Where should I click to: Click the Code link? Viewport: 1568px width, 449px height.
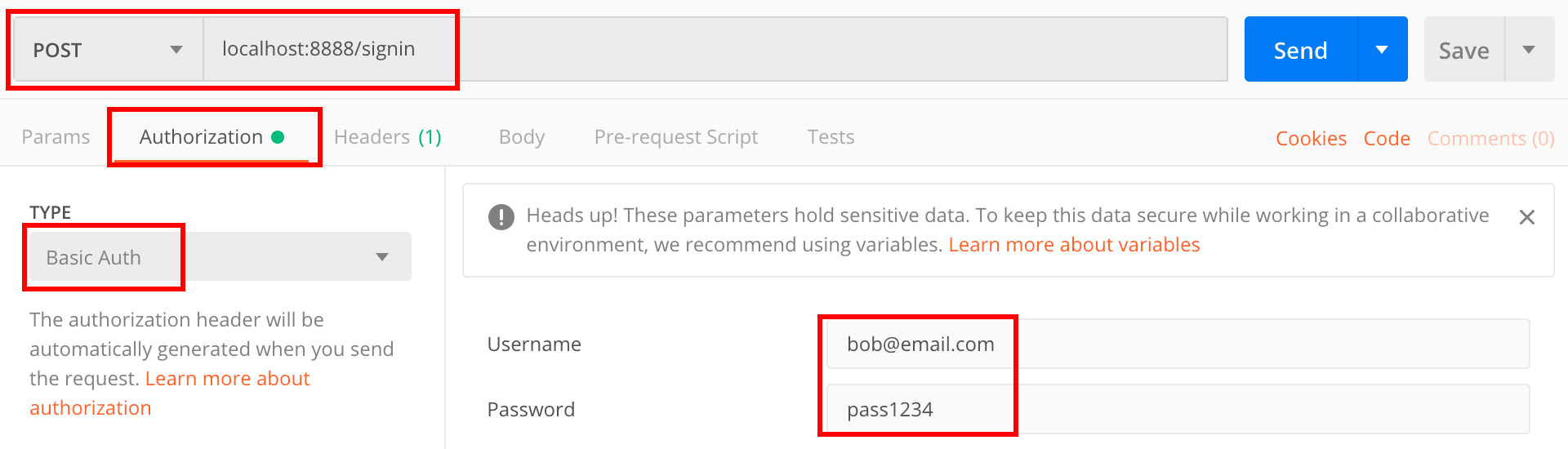(x=1387, y=139)
